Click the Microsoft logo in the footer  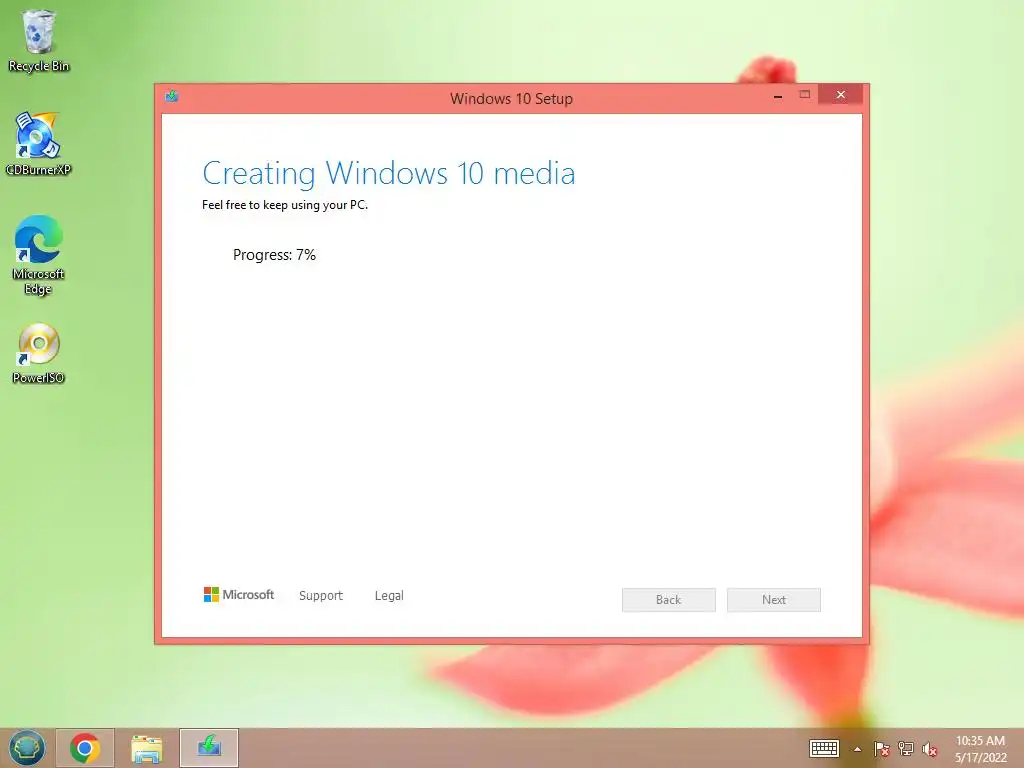[239, 594]
